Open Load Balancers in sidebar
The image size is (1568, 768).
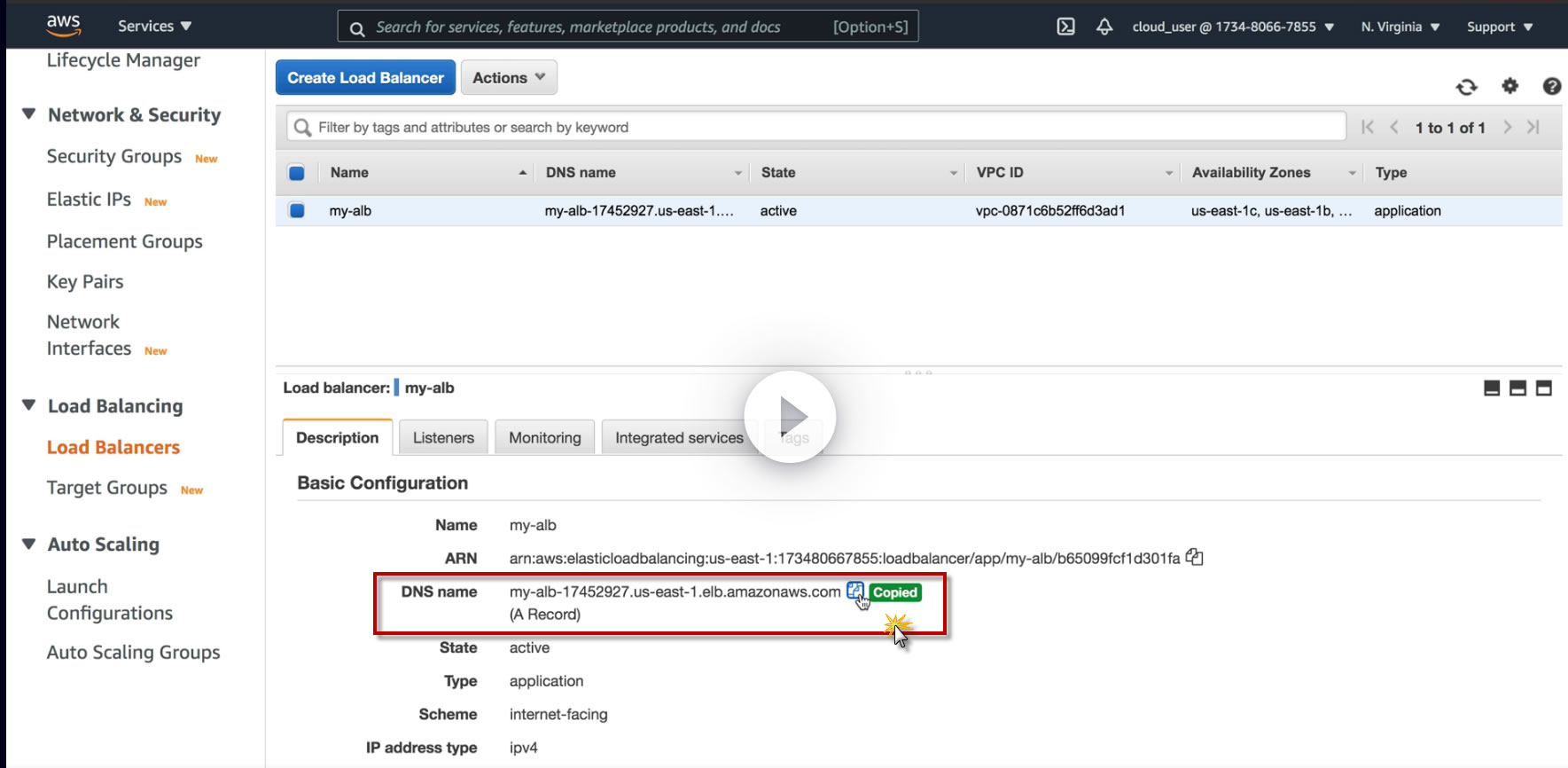point(113,448)
